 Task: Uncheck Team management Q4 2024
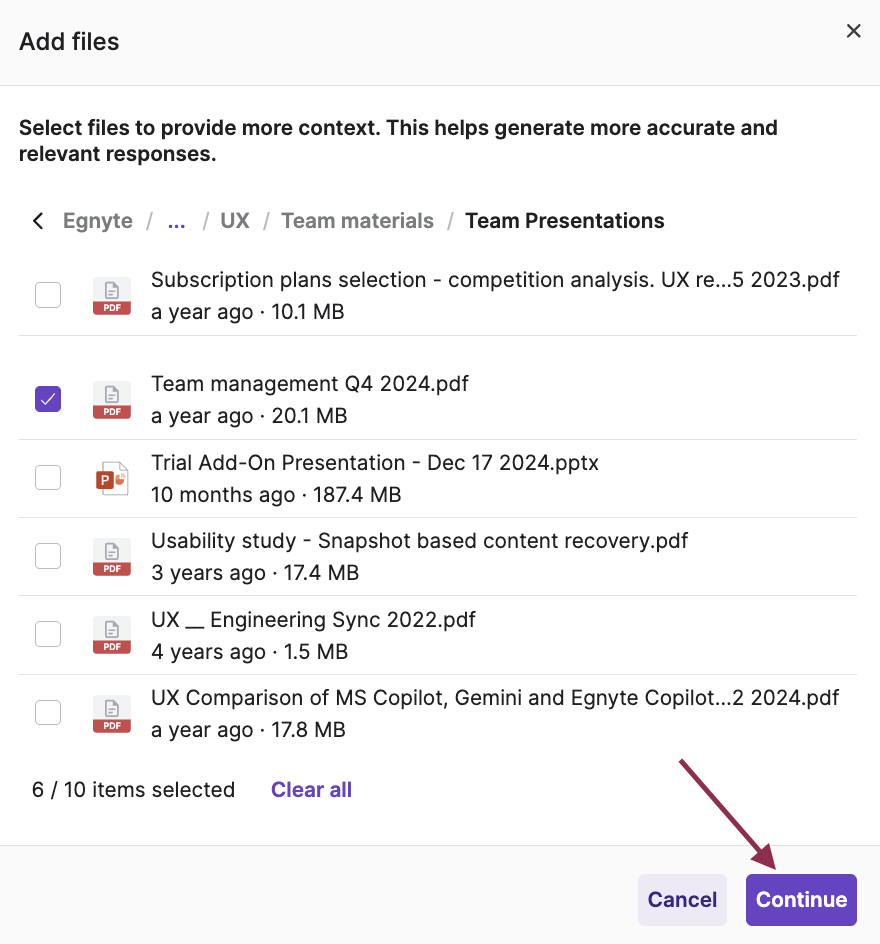click(47, 399)
